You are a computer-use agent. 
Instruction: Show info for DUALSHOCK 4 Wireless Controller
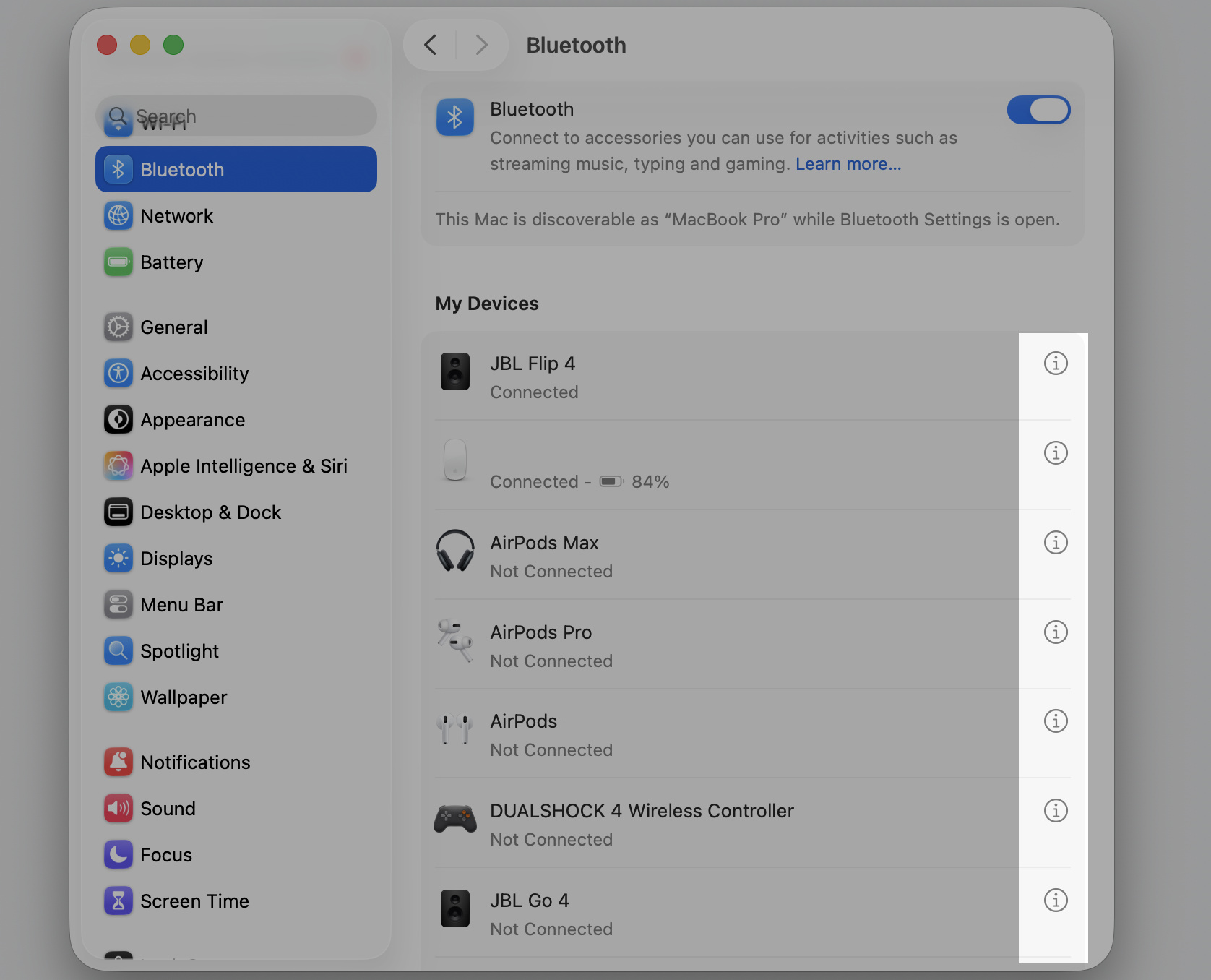[1056, 810]
